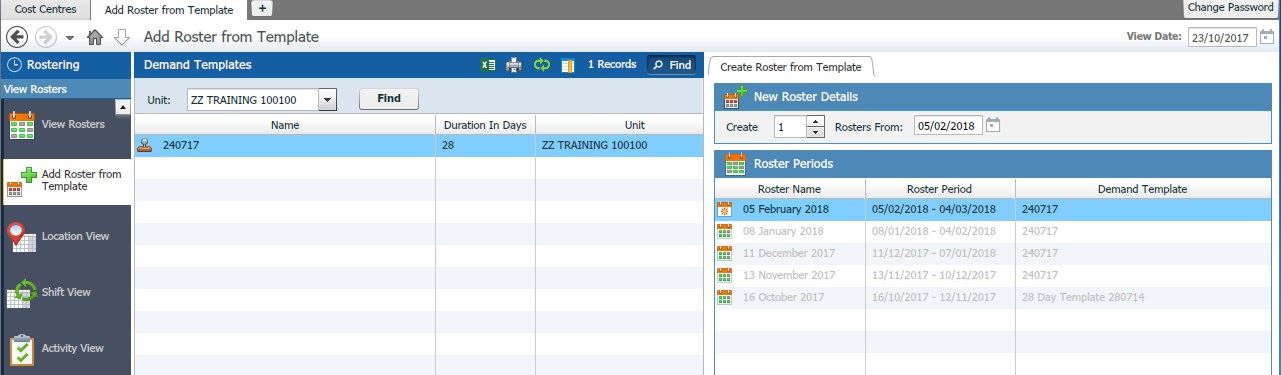Screen dimensions: 1281x375
Task: Switch to the Cost Centres tab
Action: tap(45, 9)
